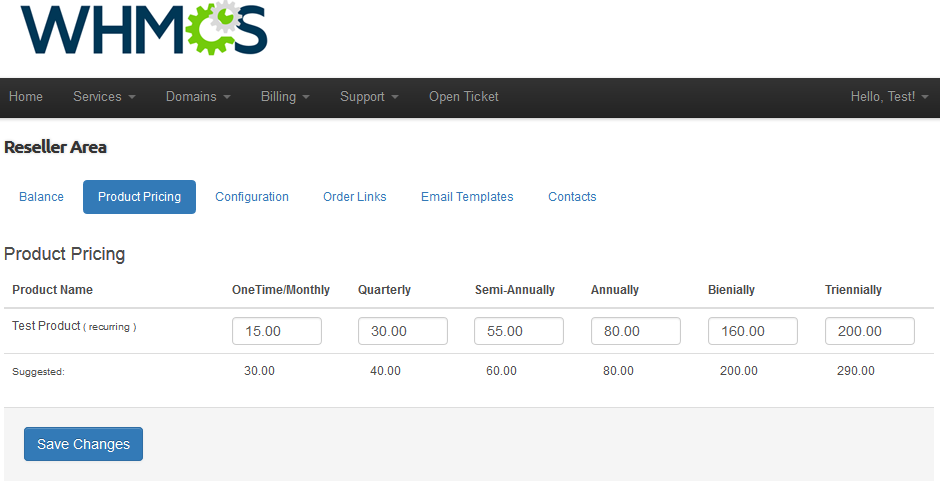This screenshot has height=485, width=940.
Task: Focus the Quarterly price field 30.00
Action: (403, 331)
